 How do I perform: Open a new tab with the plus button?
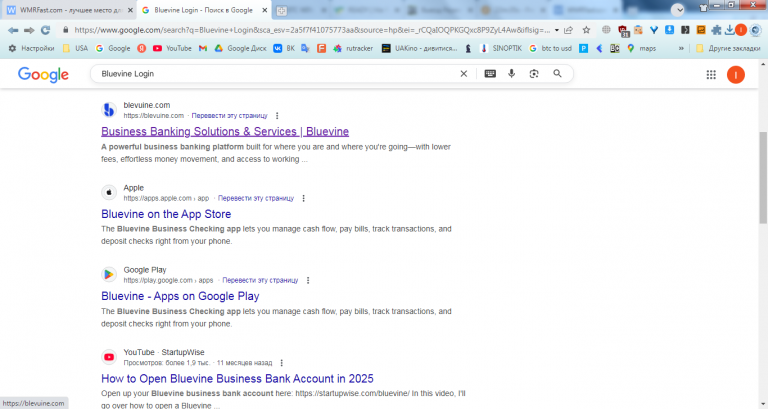click(282, 10)
